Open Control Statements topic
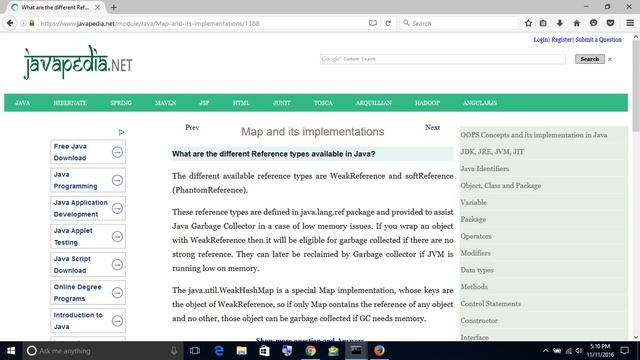The height and width of the screenshot is (360, 640). pyautogui.click(x=491, y=304)
